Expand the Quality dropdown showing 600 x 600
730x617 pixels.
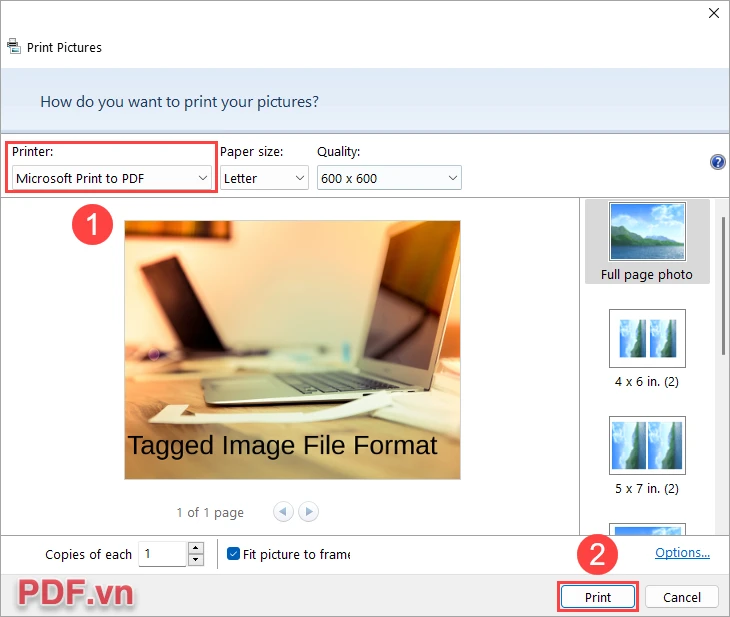click(389, 178)
